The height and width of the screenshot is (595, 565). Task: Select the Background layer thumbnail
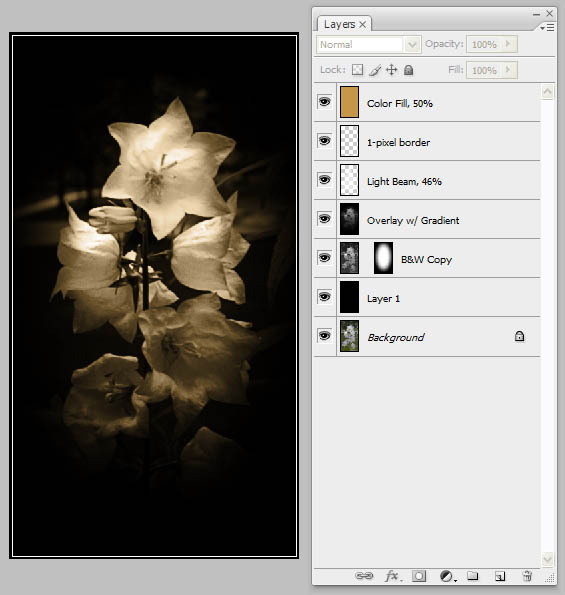click(x=349, y=337)
